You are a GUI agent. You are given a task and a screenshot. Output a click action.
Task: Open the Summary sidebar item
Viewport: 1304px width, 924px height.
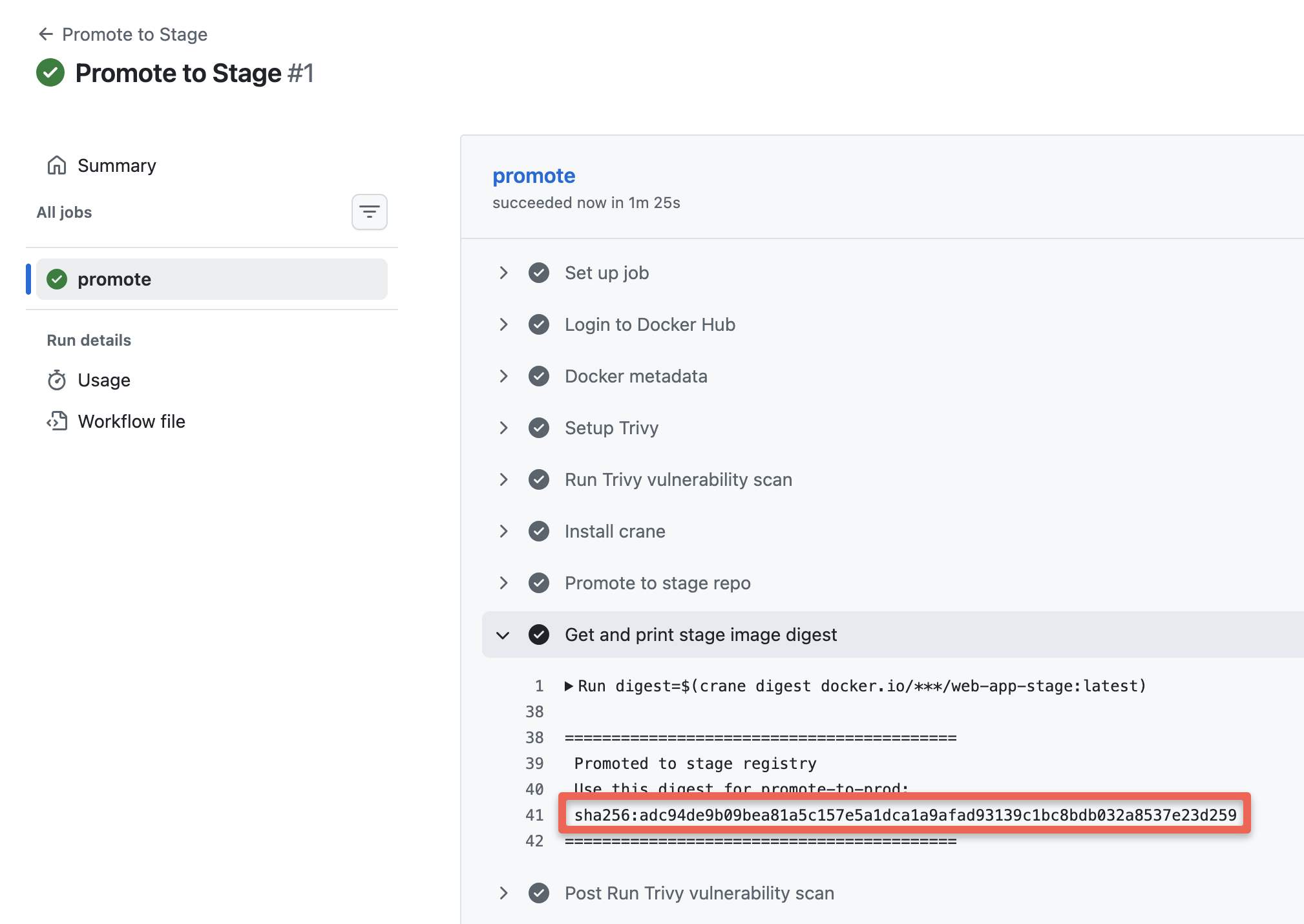117,165
